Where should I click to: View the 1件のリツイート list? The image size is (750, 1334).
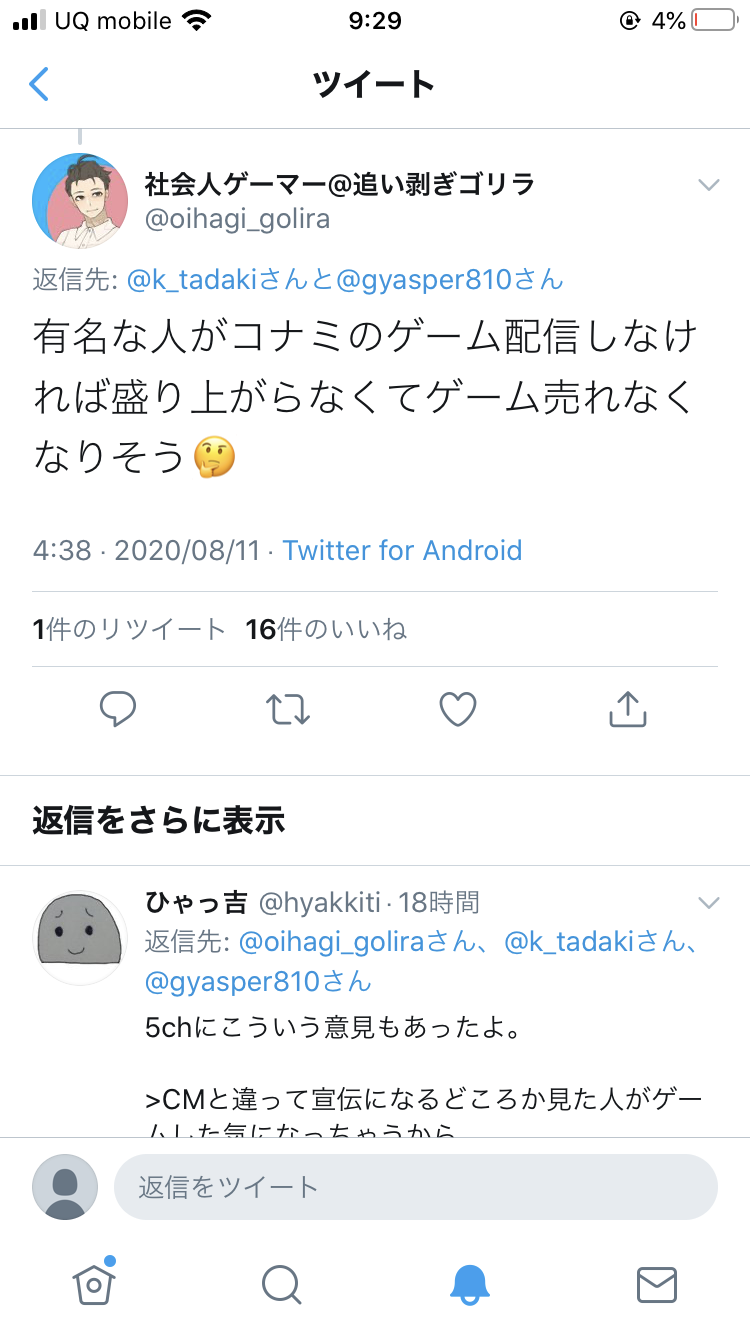(129, 629)
